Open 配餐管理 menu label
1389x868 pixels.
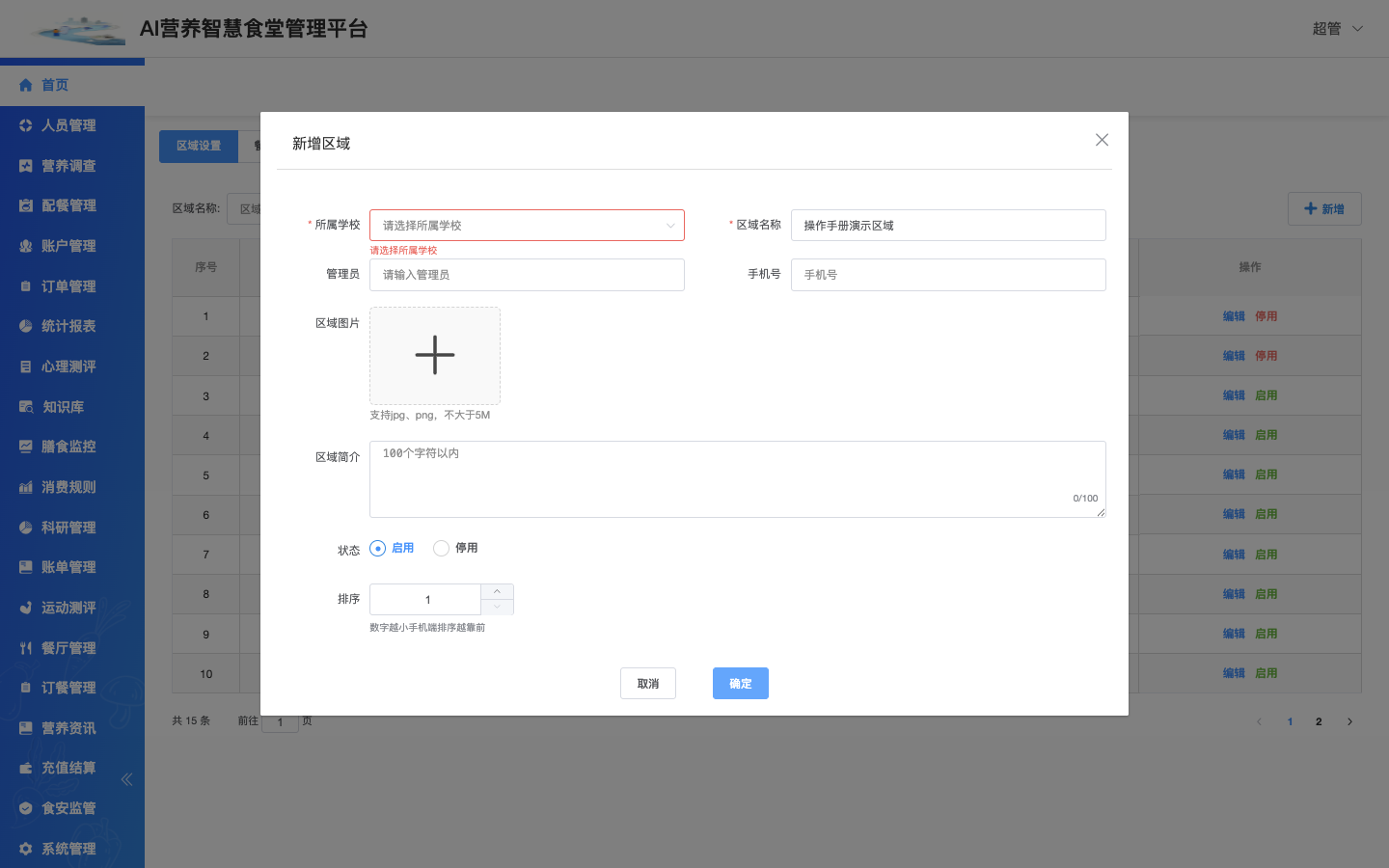[68, 205]
